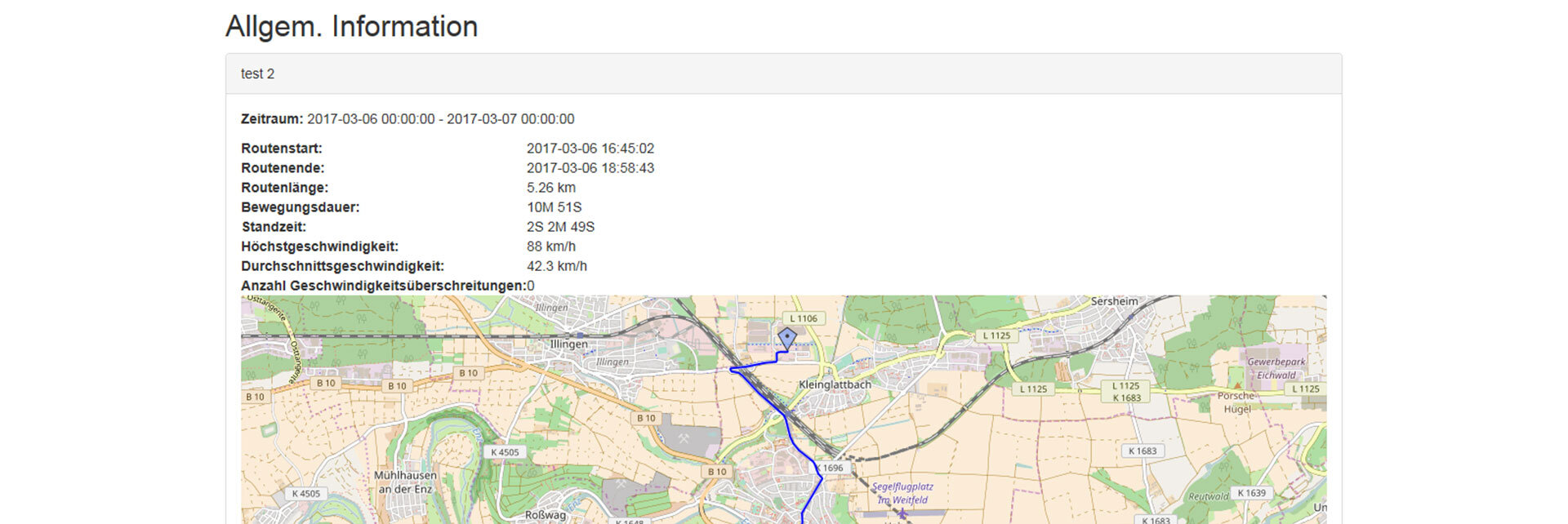Click the Gewerbepark Eichwald label
1568x524 pixels.
(1276, 368)
